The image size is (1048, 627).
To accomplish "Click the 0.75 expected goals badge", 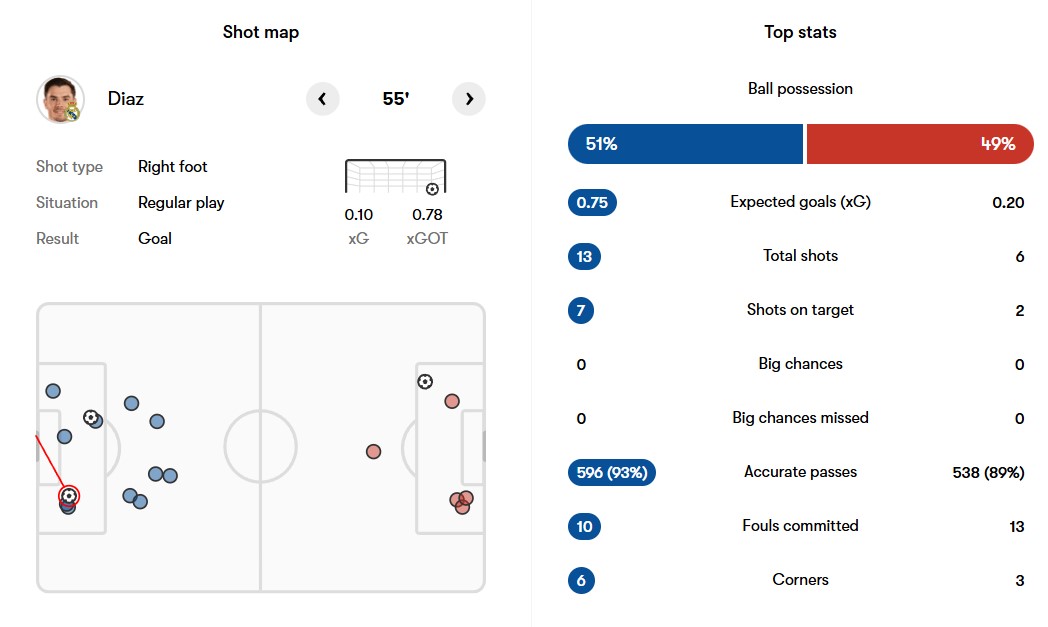I will (x=592, y=203).
